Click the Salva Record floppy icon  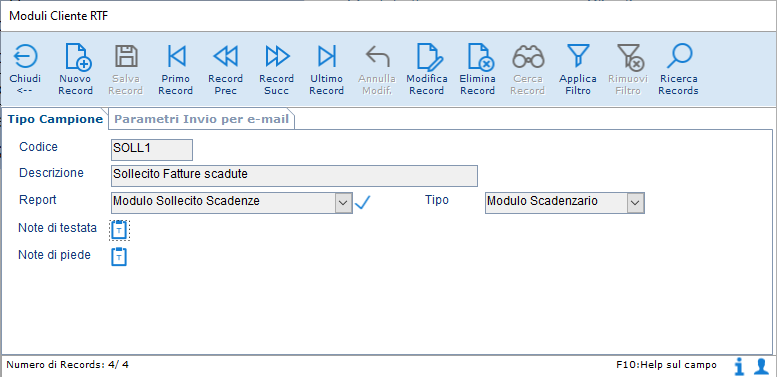pos(126,56)
